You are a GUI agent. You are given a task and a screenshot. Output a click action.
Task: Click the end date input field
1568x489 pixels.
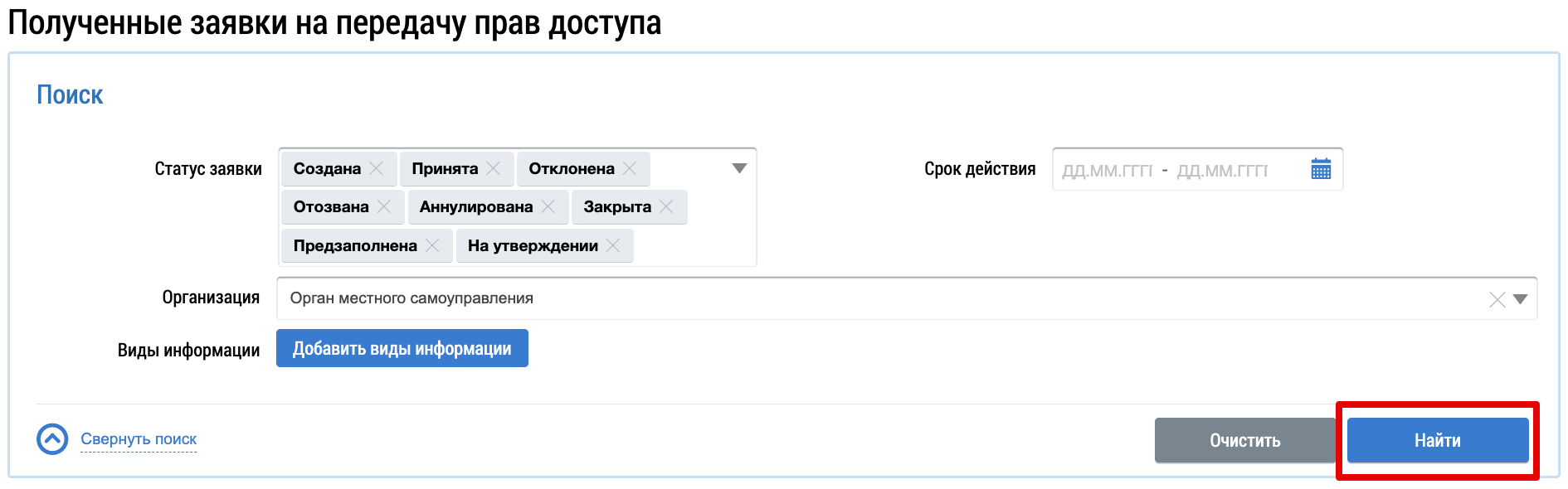tap(1222, 170)
